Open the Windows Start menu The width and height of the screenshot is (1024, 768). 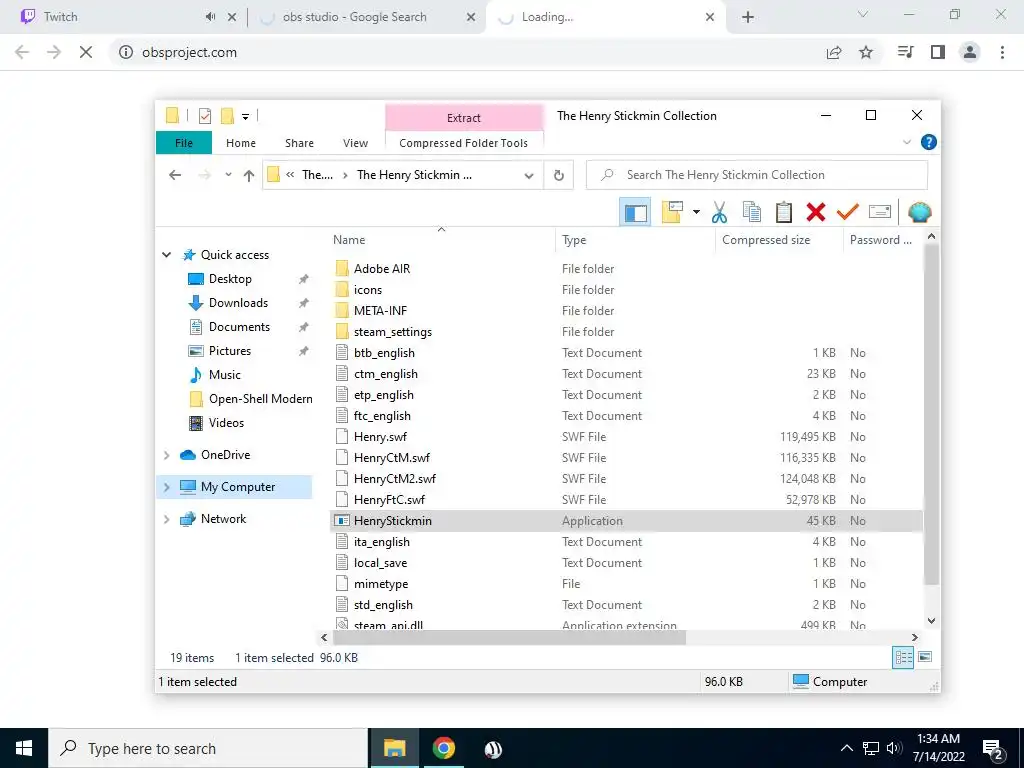click(24, 748)
